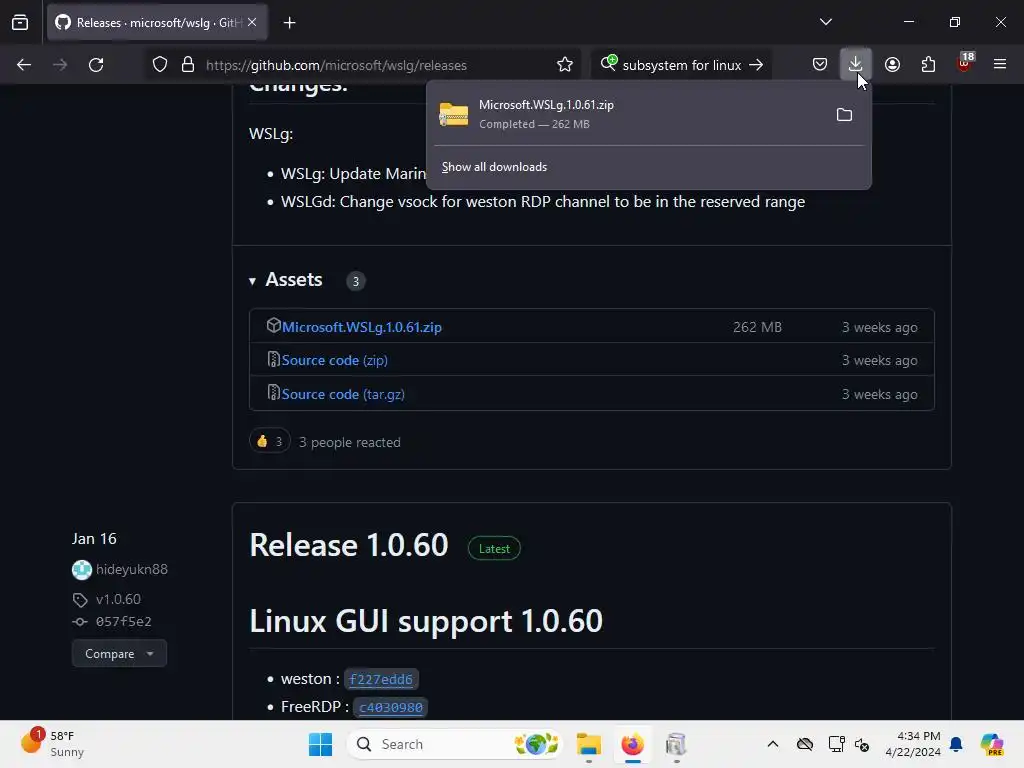
Task: Click the thumbs up reaction button
Action: click(269, 441)
